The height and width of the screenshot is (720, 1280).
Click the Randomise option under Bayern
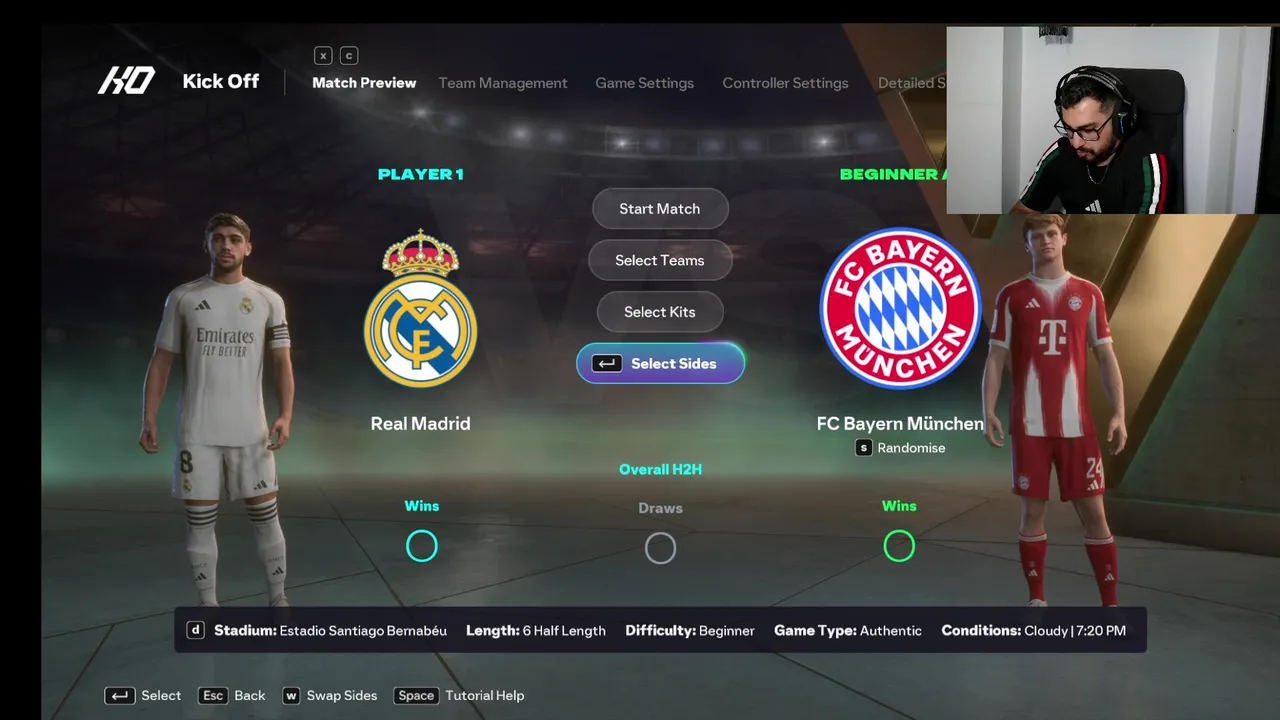911,448
